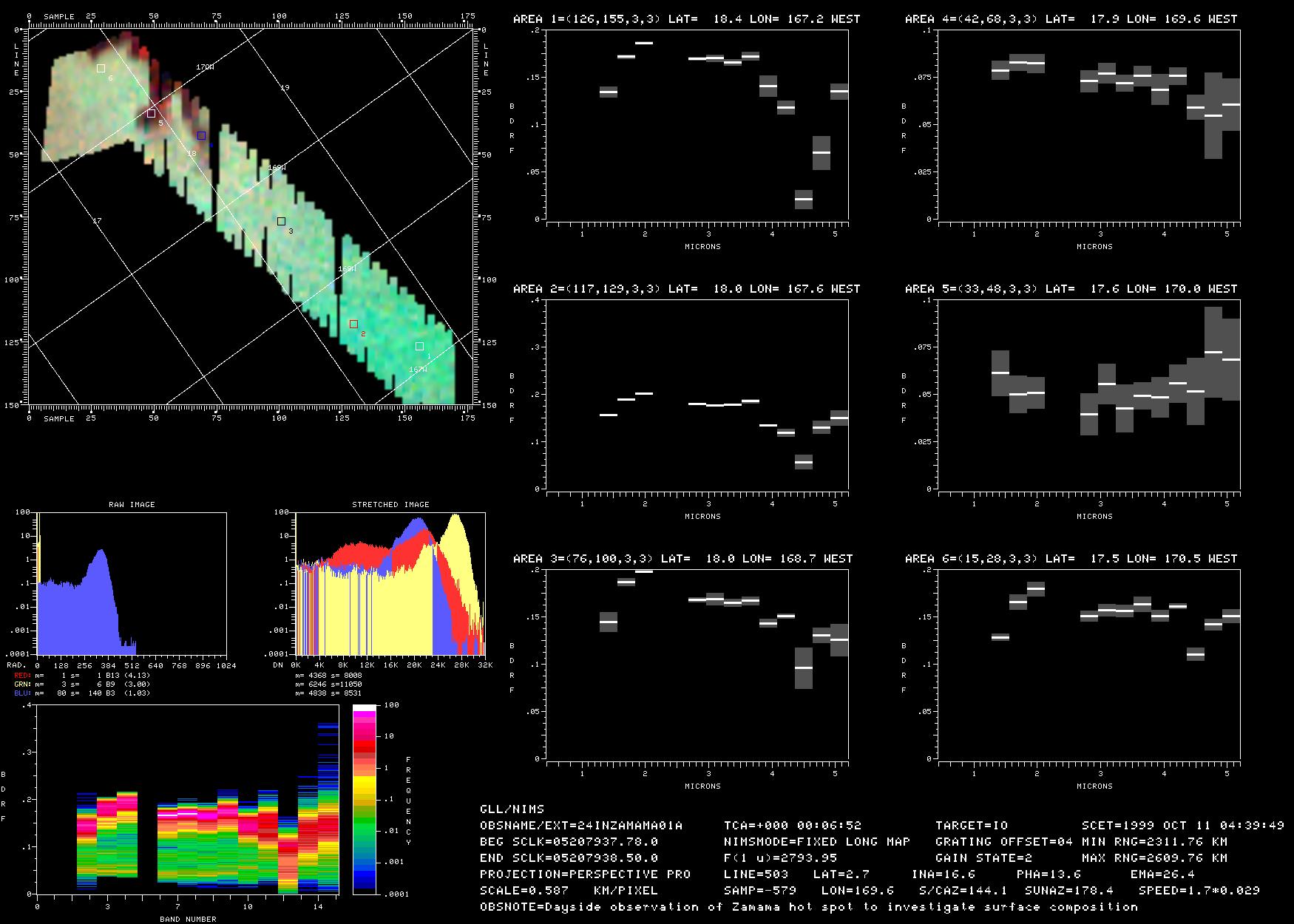This screenshot has height=924, width=1294.
Task: Click the Area 1 marker box on map
Action: 419,346
